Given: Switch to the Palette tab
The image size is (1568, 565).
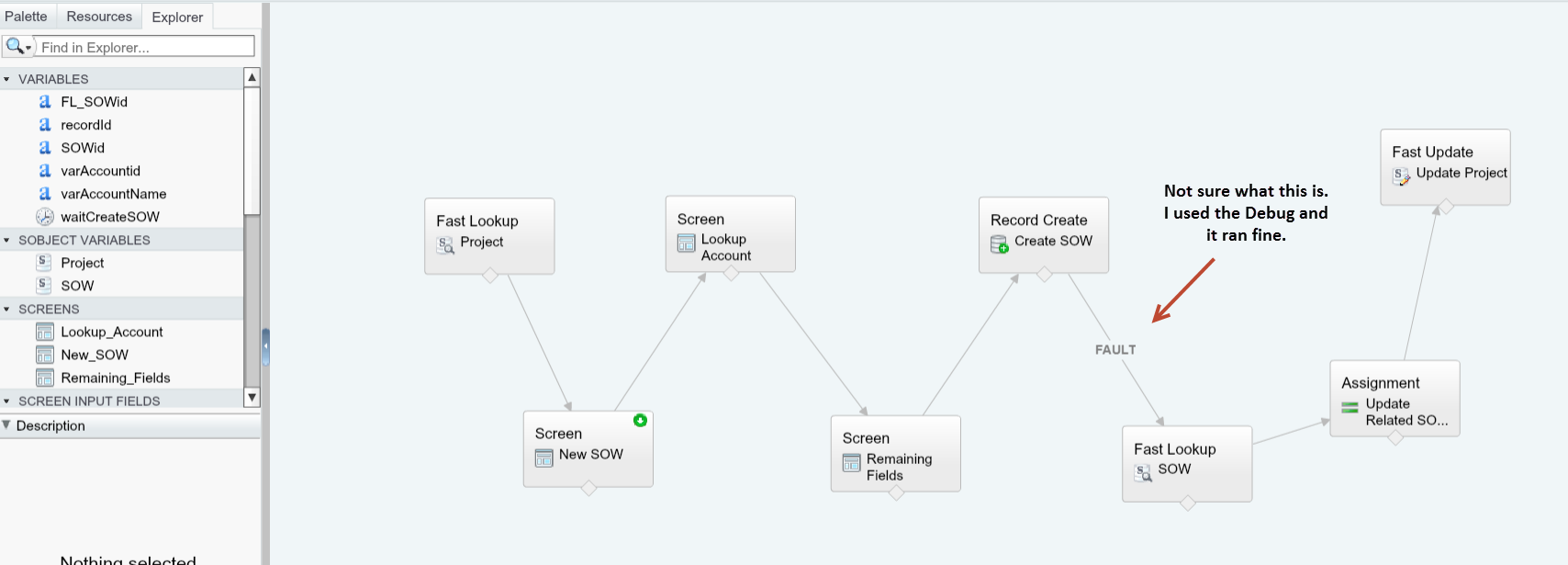Looking at the screenshot, I should 26,17.
